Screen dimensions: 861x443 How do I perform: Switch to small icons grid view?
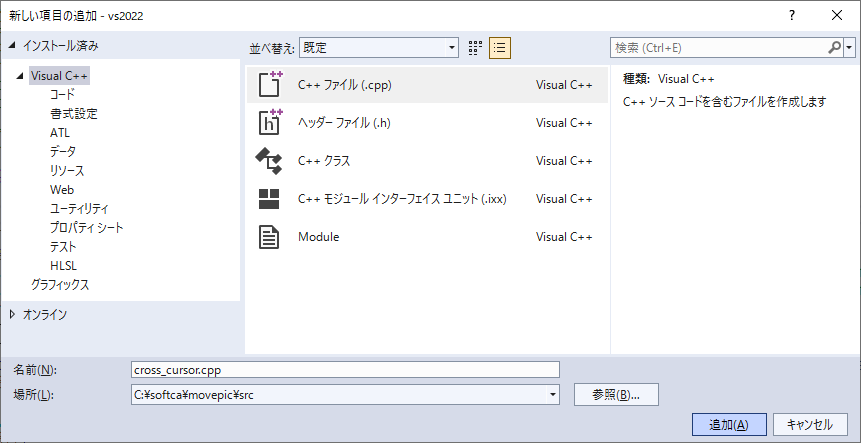pos(476,47)
